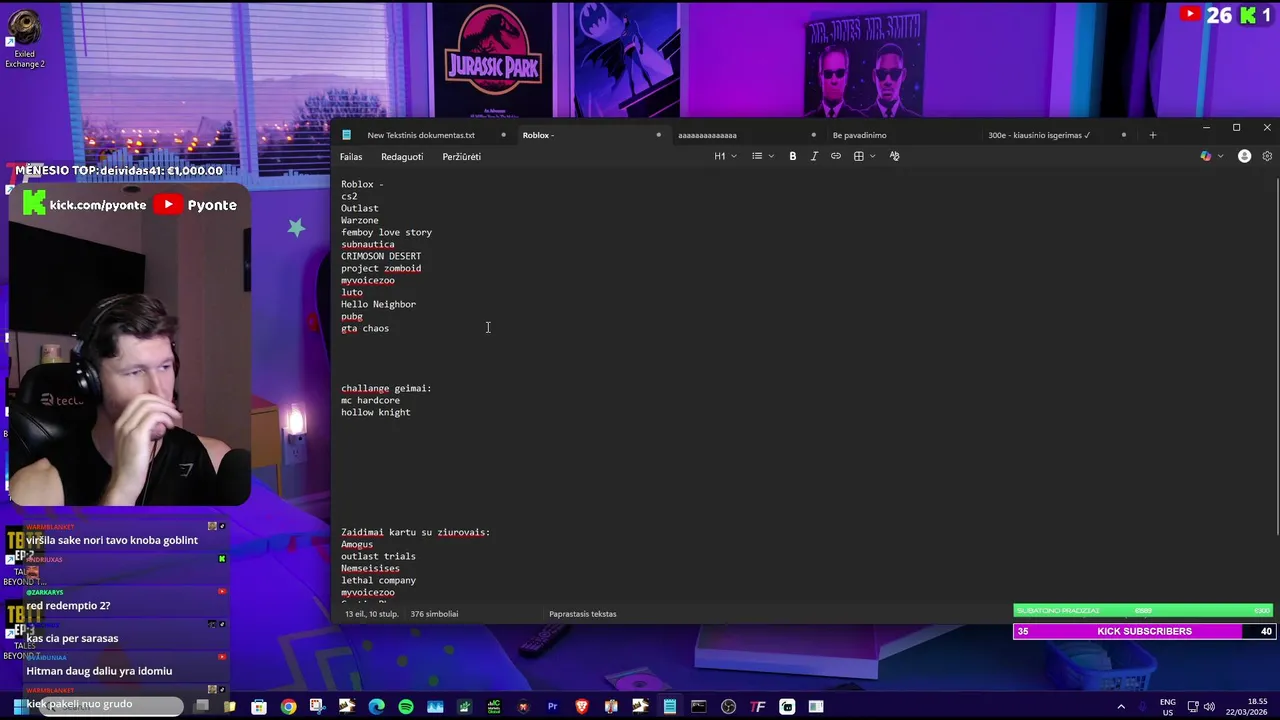Open the Redaguoti menu
The height and width of the screenshot is (720, 1280).
(402, 156)
